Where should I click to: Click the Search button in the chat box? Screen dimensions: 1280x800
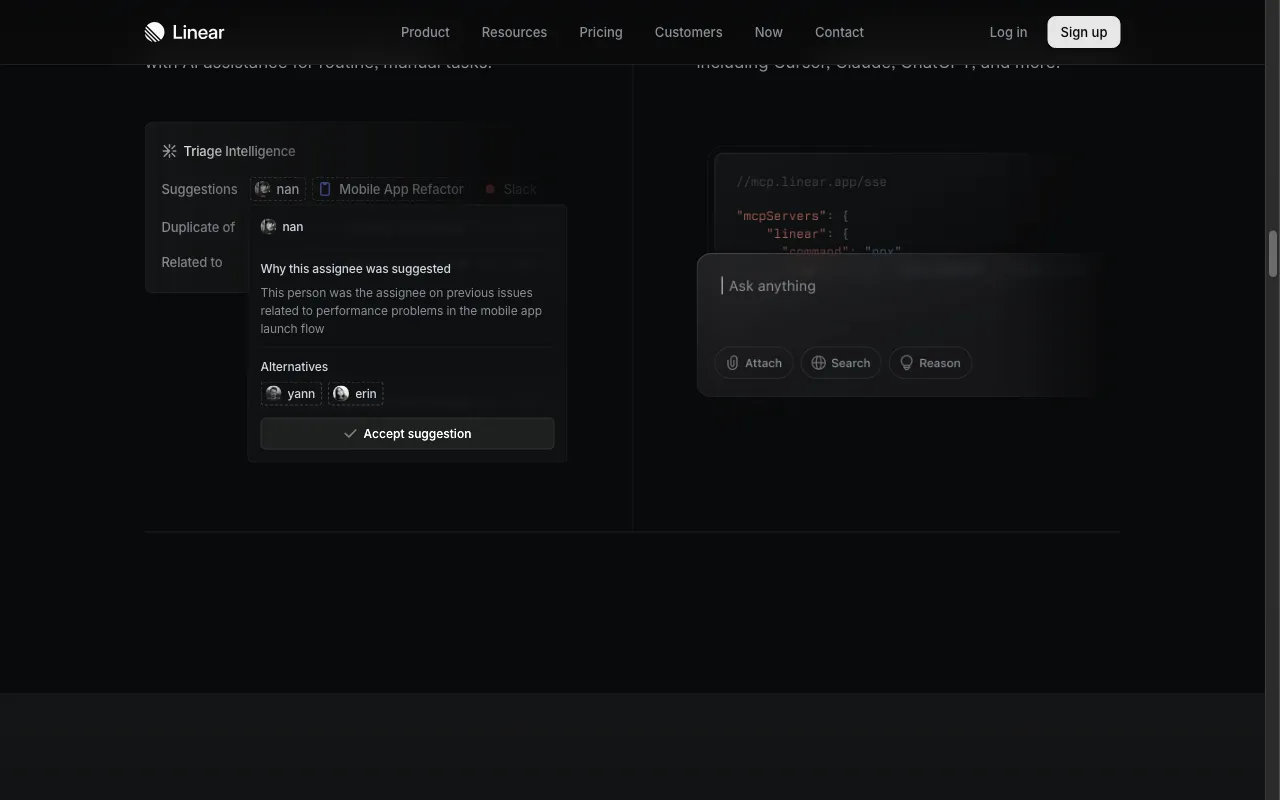point(841,363)
